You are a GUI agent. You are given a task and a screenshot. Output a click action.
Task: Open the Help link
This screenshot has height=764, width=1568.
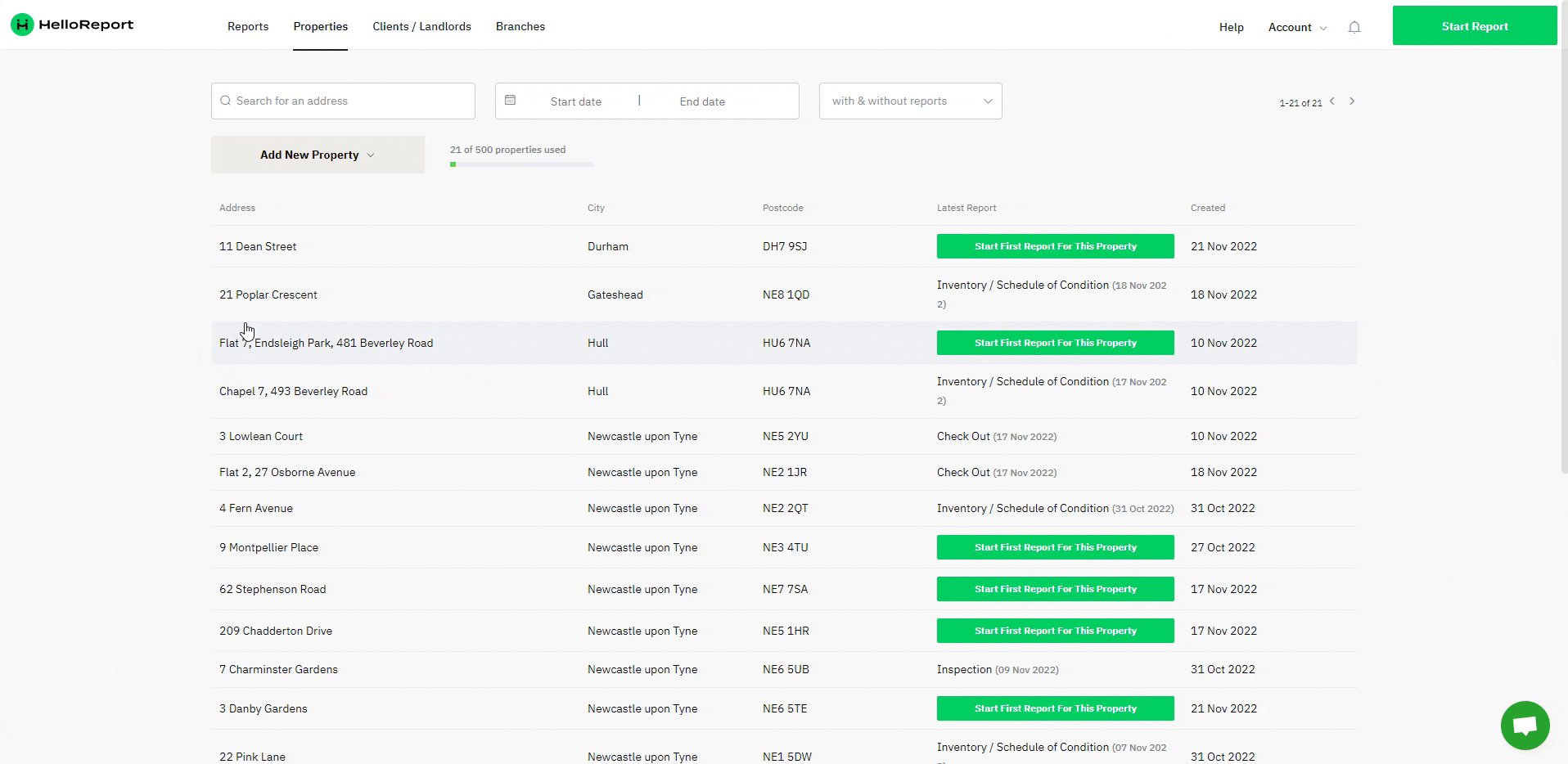(1231, 27)
